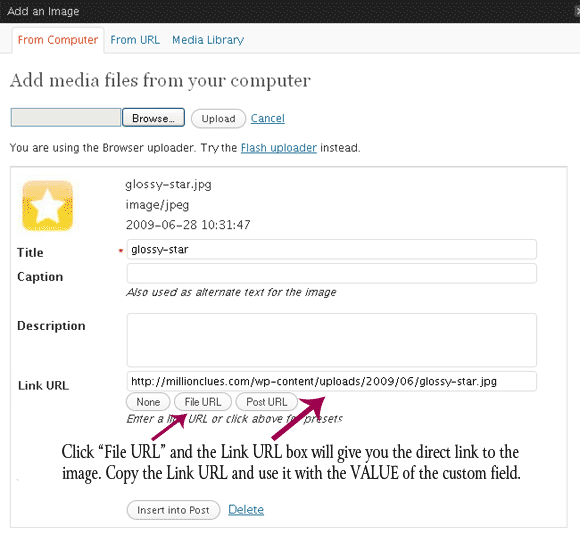Click the 2009-06-28 10:31:47 timestamp
The width and height of the screenshot is (580, 535).
(x=188, y=225)
